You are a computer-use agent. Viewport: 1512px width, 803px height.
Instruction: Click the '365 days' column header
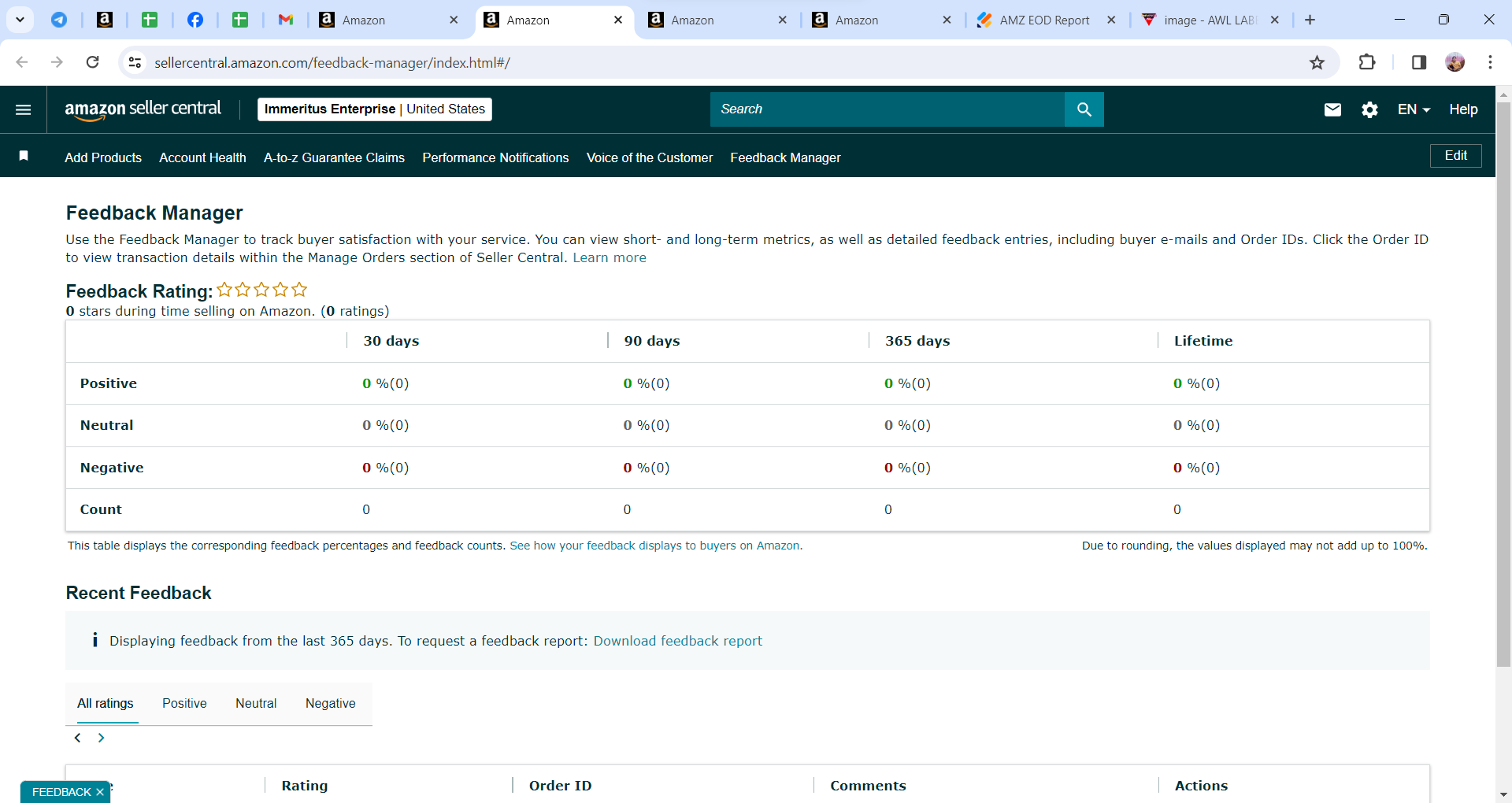pyautogui.click(x=917, y=341)
